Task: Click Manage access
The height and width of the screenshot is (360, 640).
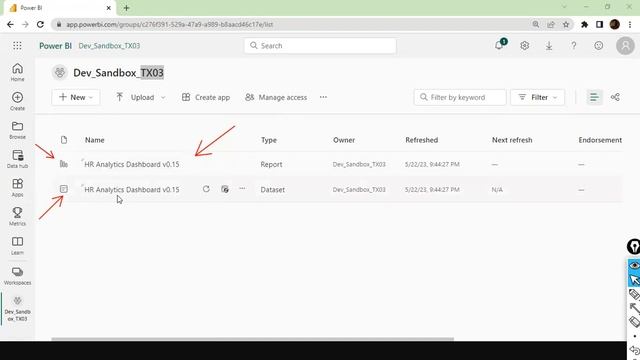Action: (x=276, y=97)
